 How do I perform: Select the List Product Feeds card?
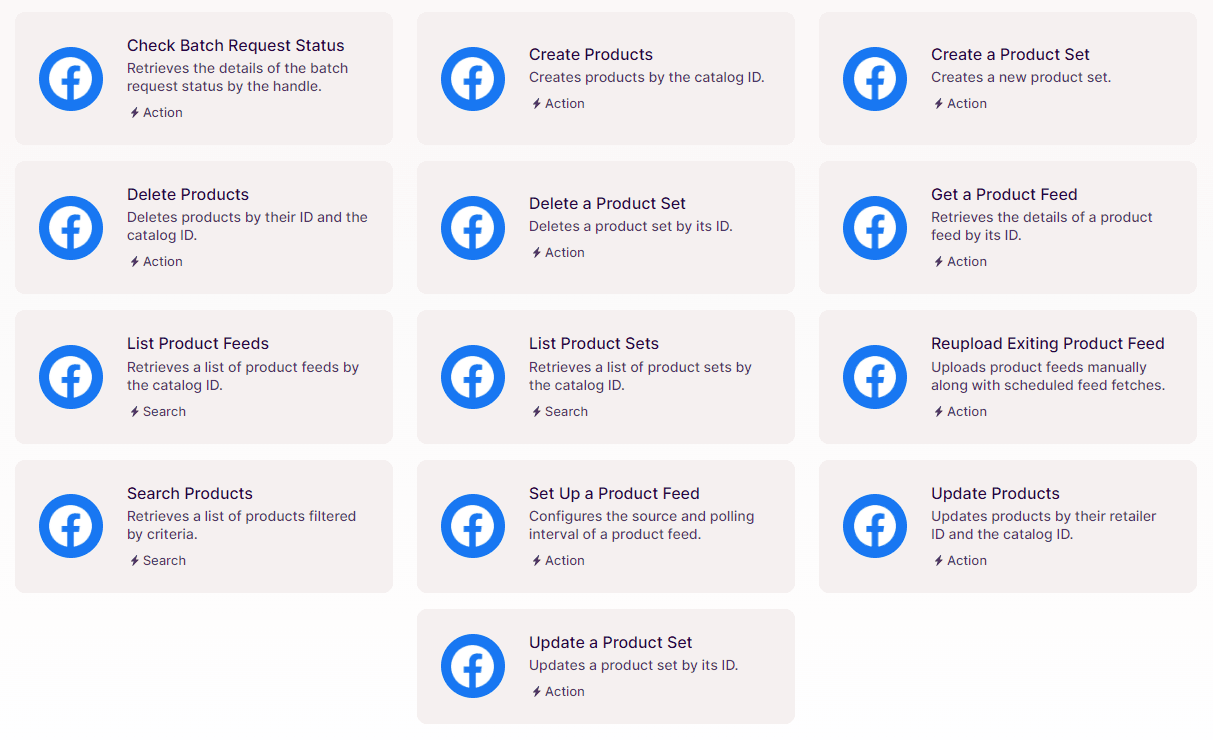pyautogui.click(x=203, y=377)
